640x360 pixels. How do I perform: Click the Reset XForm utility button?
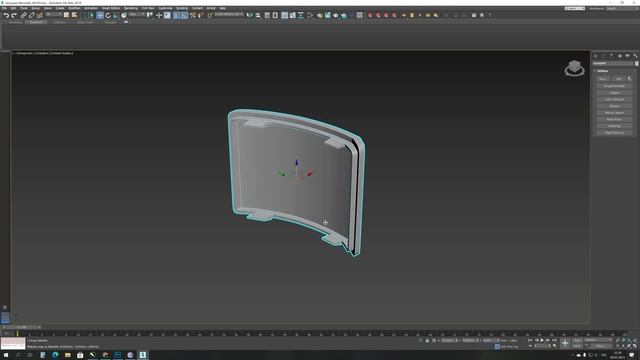(x=614, y=119)
